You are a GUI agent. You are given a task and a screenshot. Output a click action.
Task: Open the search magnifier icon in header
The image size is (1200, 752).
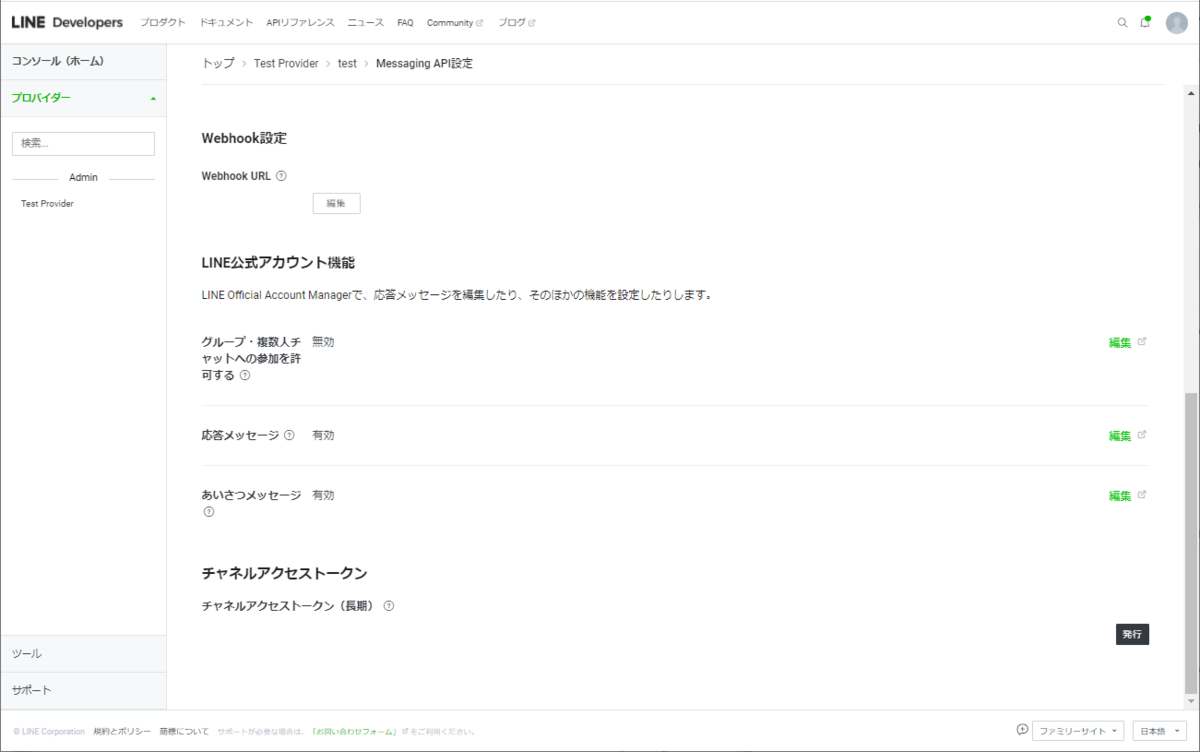point(1122,22)
